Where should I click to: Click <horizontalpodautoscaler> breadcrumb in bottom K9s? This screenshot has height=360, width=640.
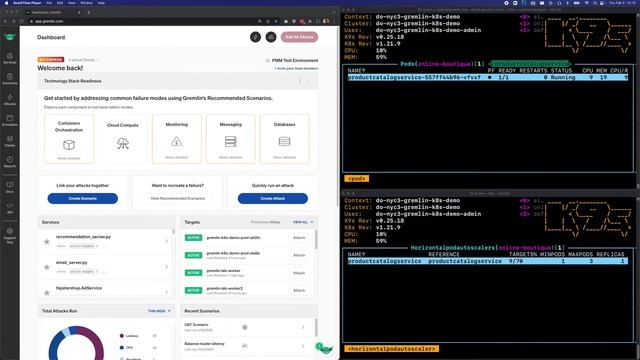[391, 349]
